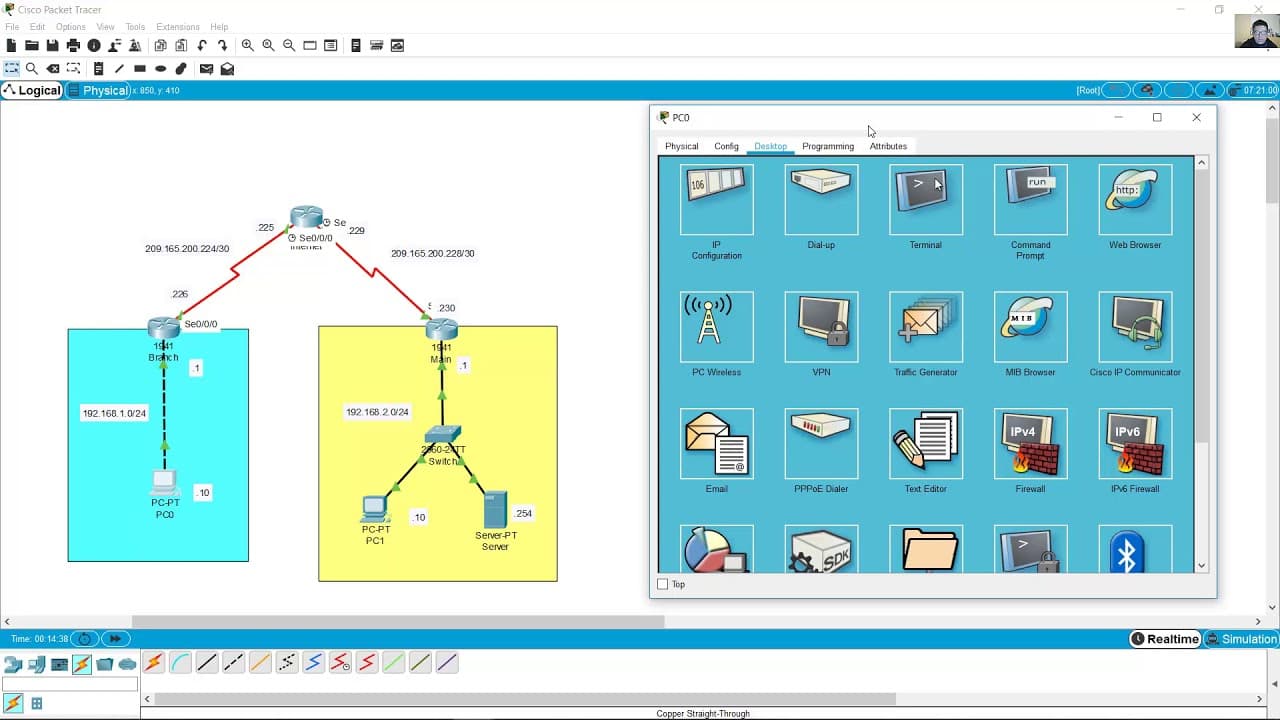This screenshot has width=1280, height=720.
Task: Select the orange fiber cable
Action: coord(260,662)
